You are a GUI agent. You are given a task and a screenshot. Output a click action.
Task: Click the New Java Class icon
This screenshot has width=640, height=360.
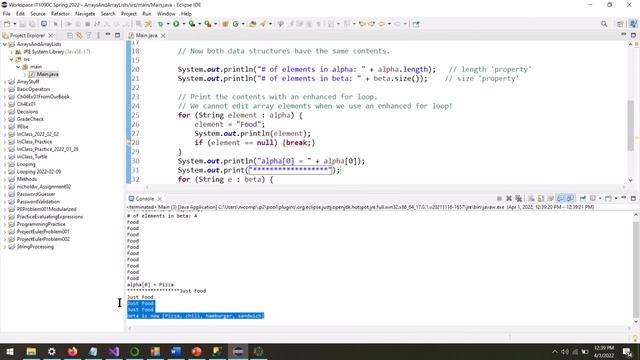236,24
